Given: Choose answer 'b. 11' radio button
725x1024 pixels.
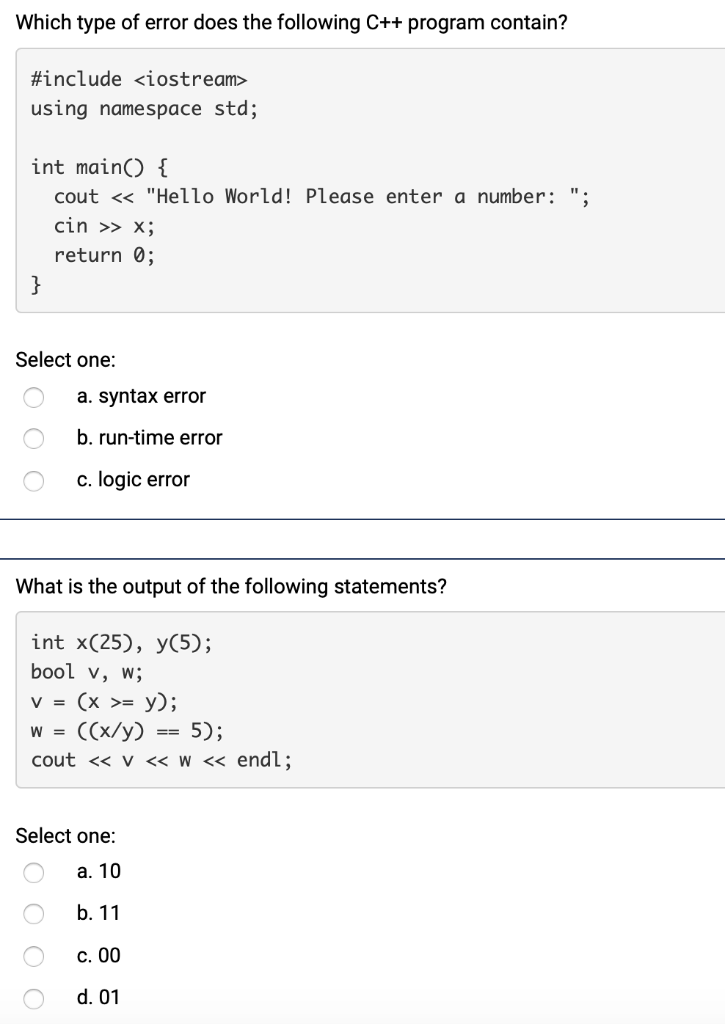Looking at the screenshot, I should tap(34, 914).
